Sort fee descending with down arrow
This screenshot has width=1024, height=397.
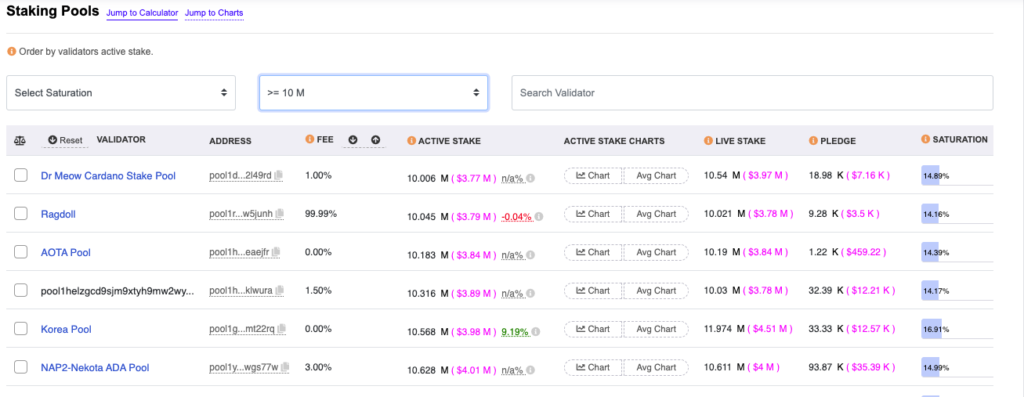(x=353, y=140)
